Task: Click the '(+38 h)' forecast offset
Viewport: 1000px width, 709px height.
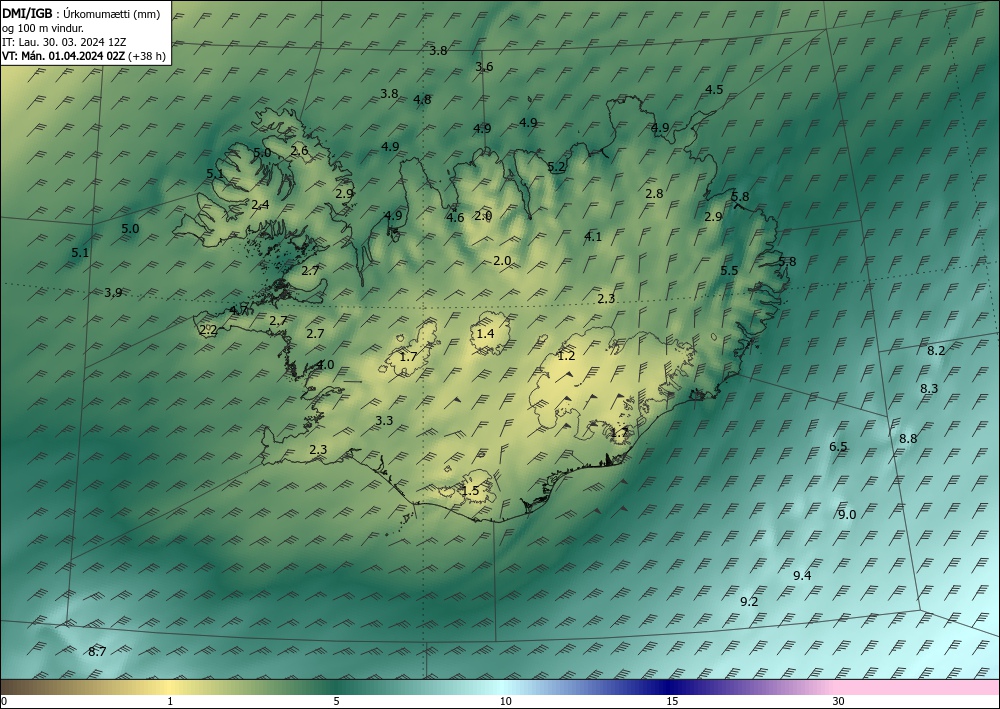Action: [147, 56]
